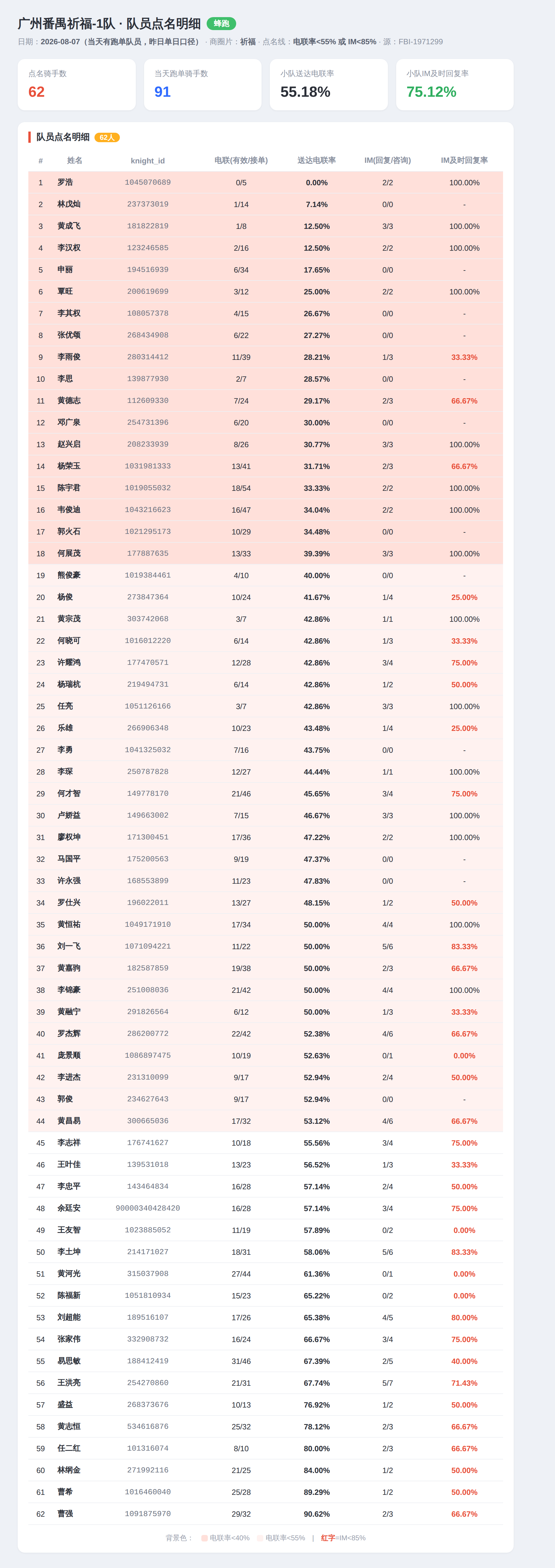Click the 电联率<55% legend color swatch

click(x=259, y=1538)
